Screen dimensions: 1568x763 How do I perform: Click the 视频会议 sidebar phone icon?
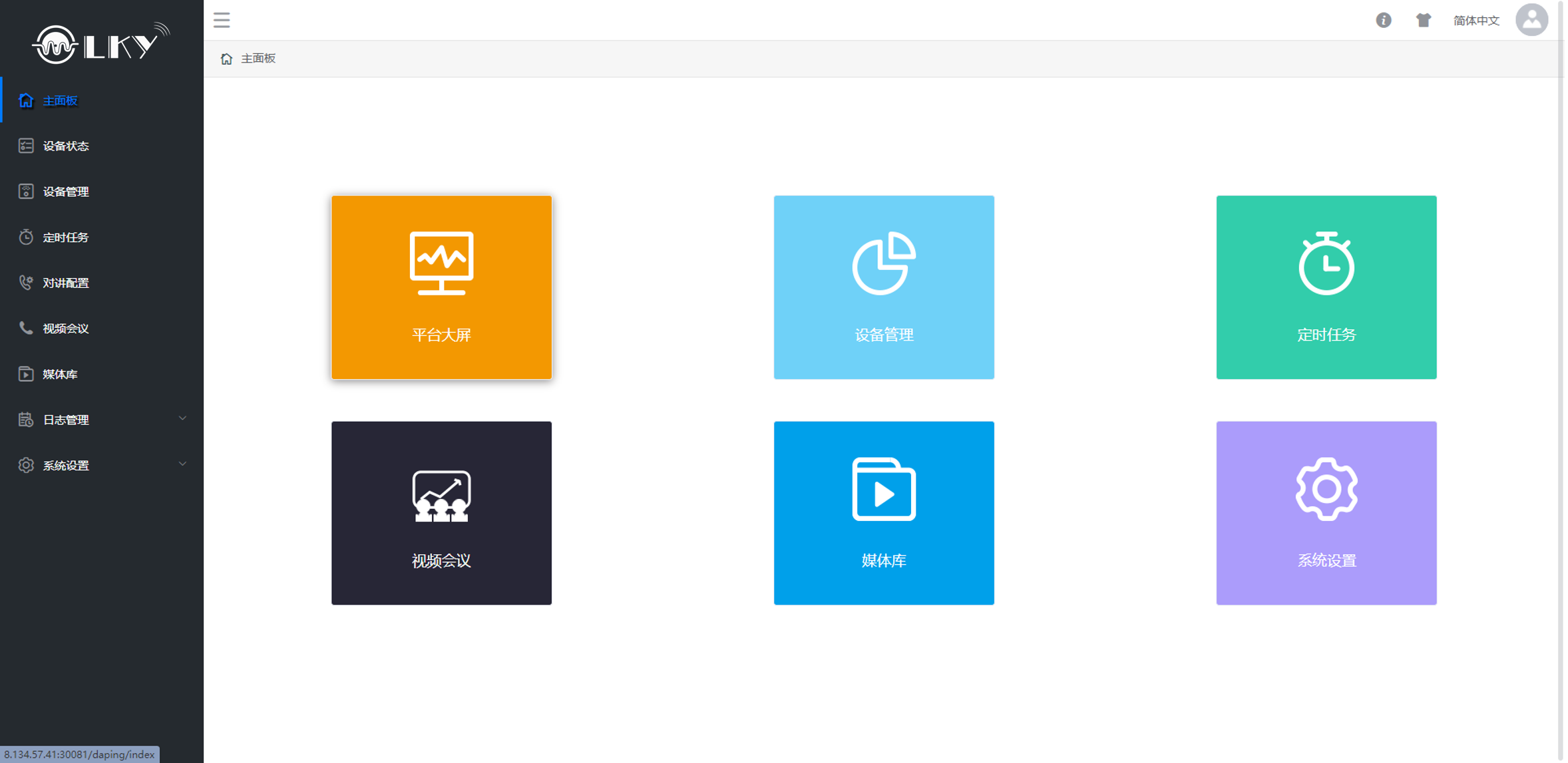(26, 328)
